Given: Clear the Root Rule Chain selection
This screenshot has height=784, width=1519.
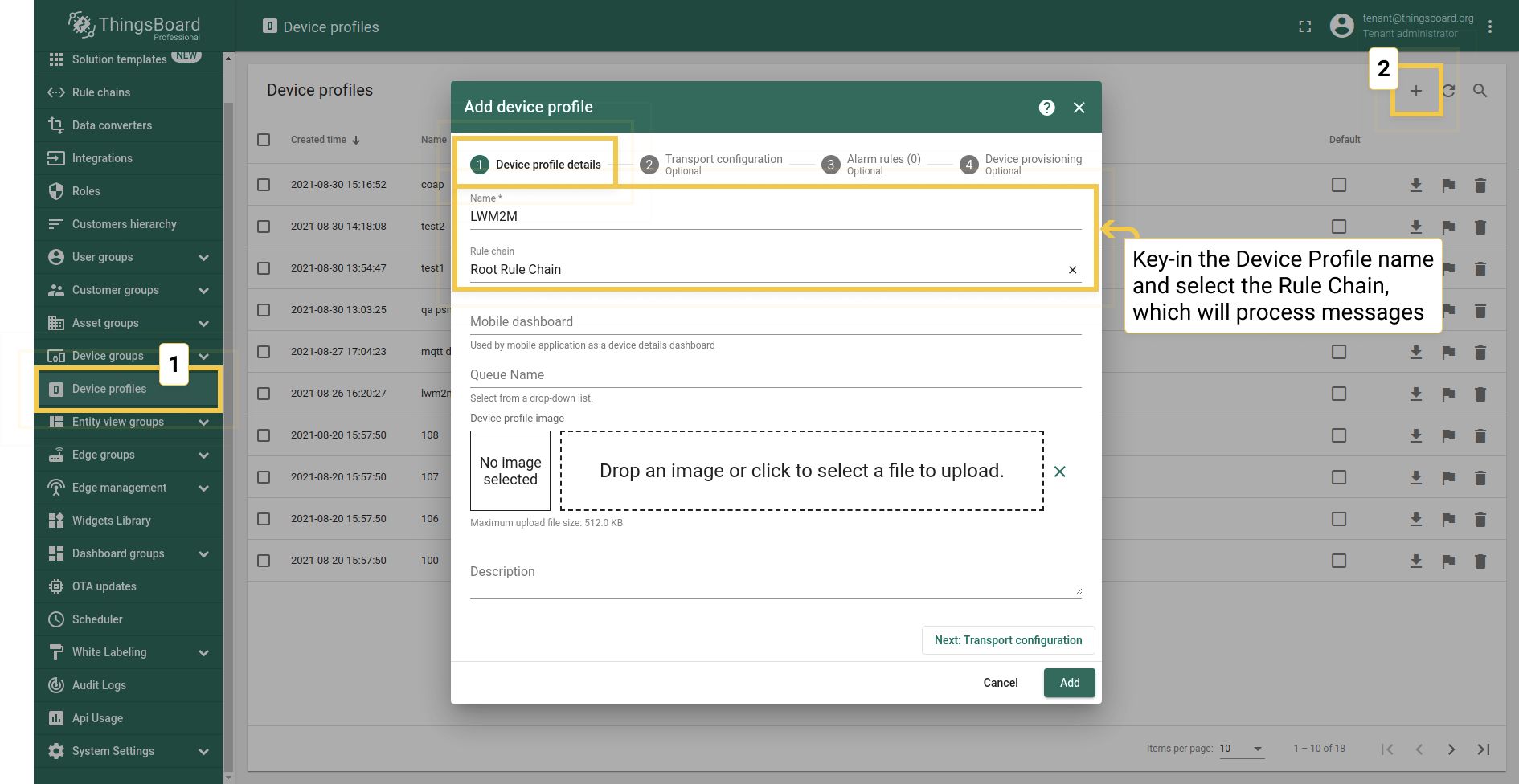Looking at the screenshot, I should tap(1072, 270).
